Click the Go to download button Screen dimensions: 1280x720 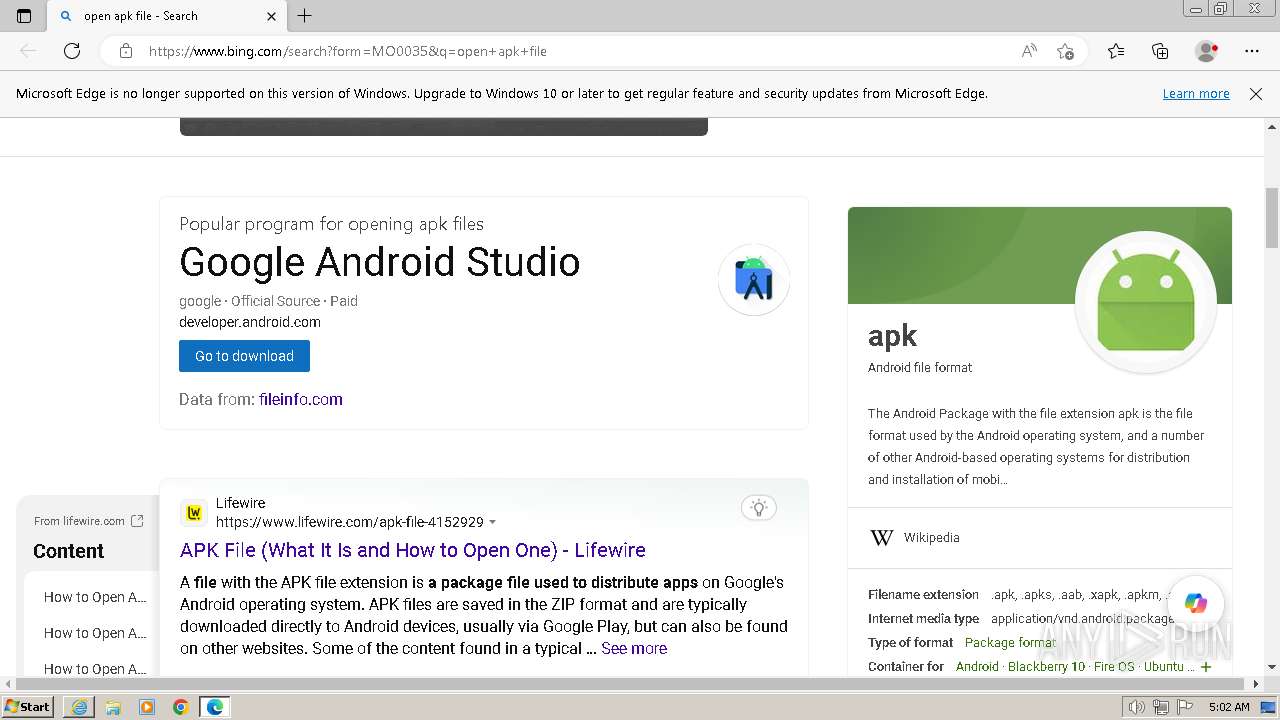point(244,356)
